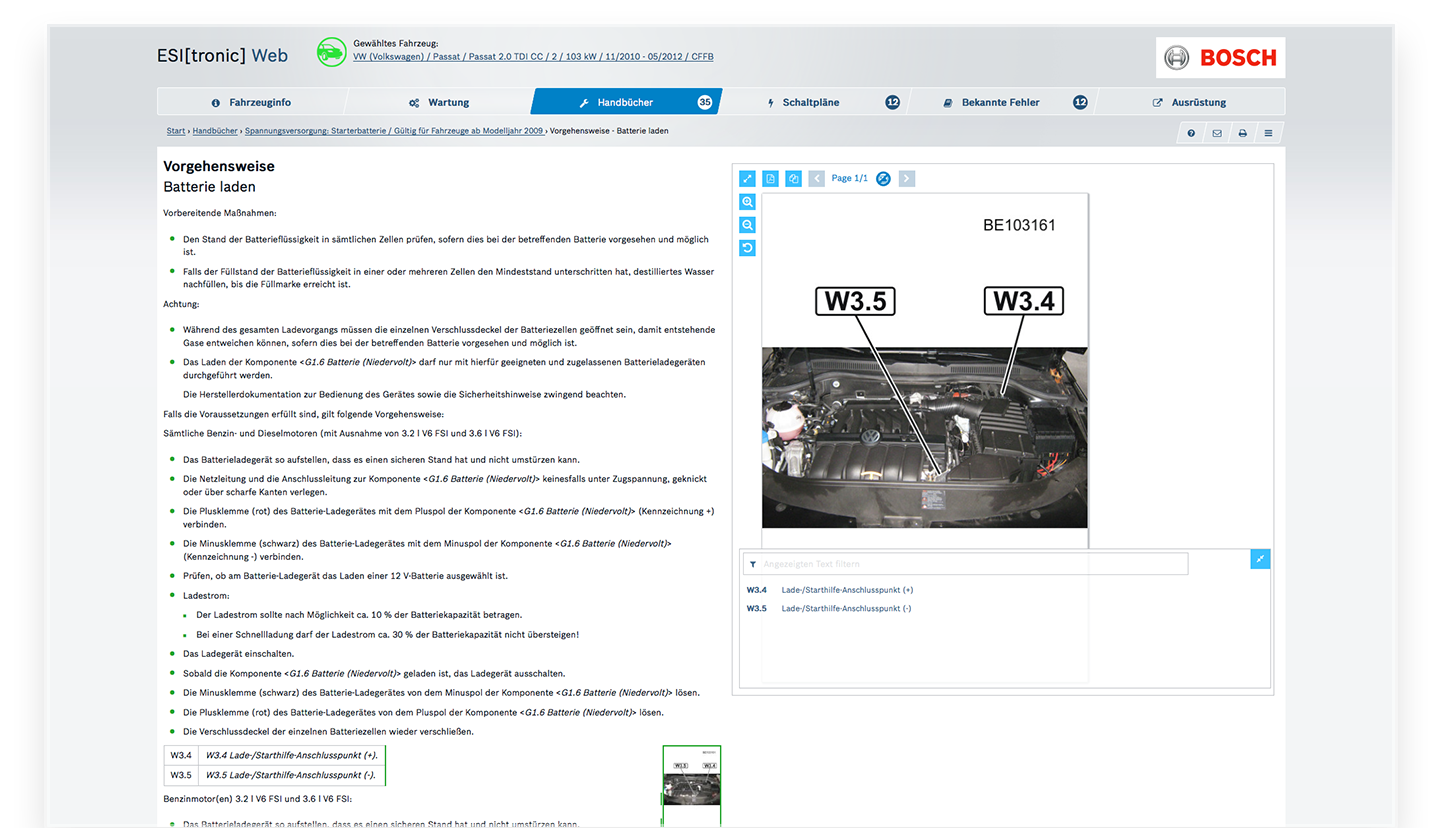The width and height of the screenshot is (1440, 828).
Task: Go to Start in breadcrumb
Action: pos(176,131)
